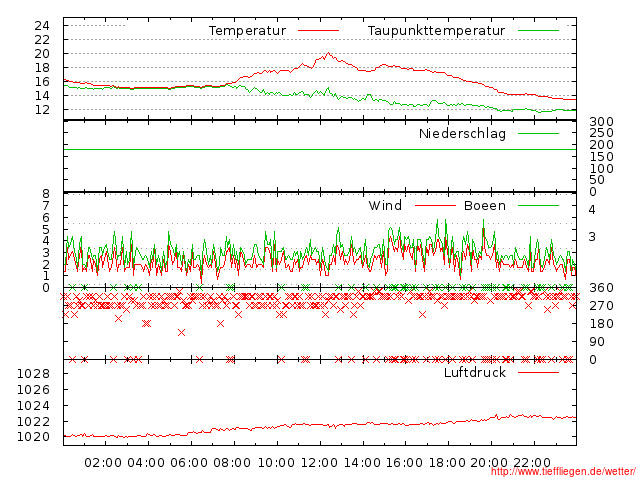Click the 100 precipitation axis value
The image size is (640, 480).
(601, 168)
